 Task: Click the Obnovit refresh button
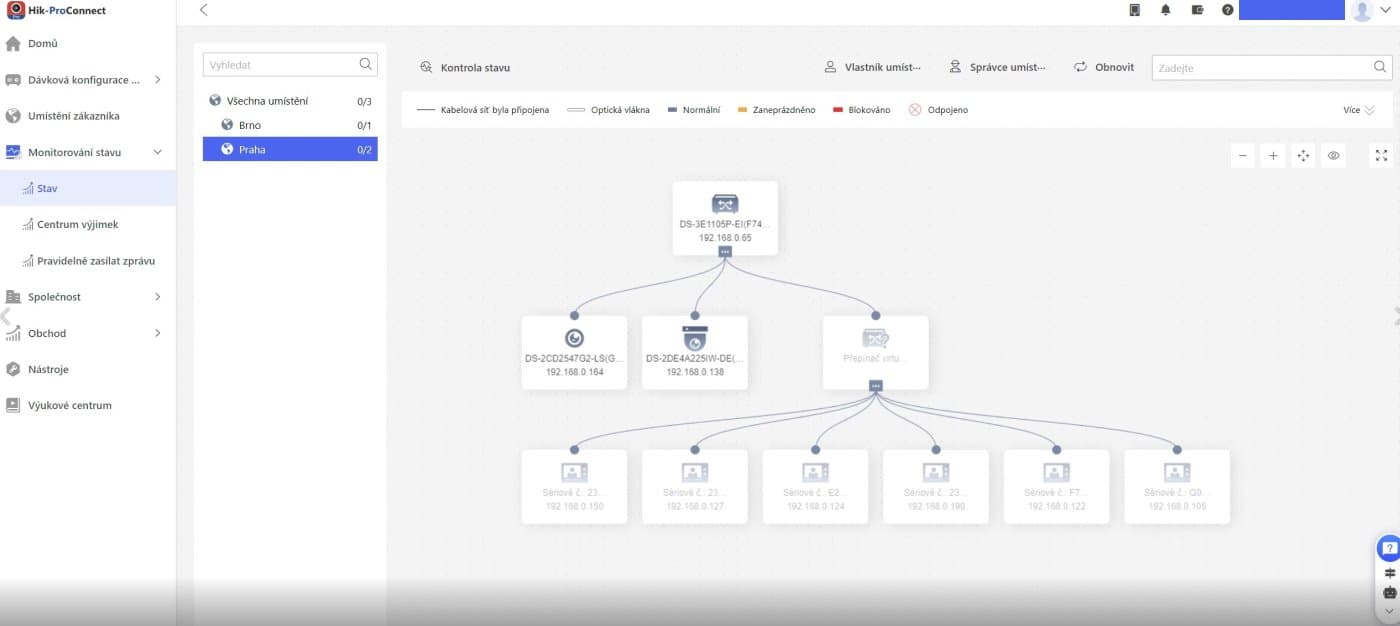1104,67
